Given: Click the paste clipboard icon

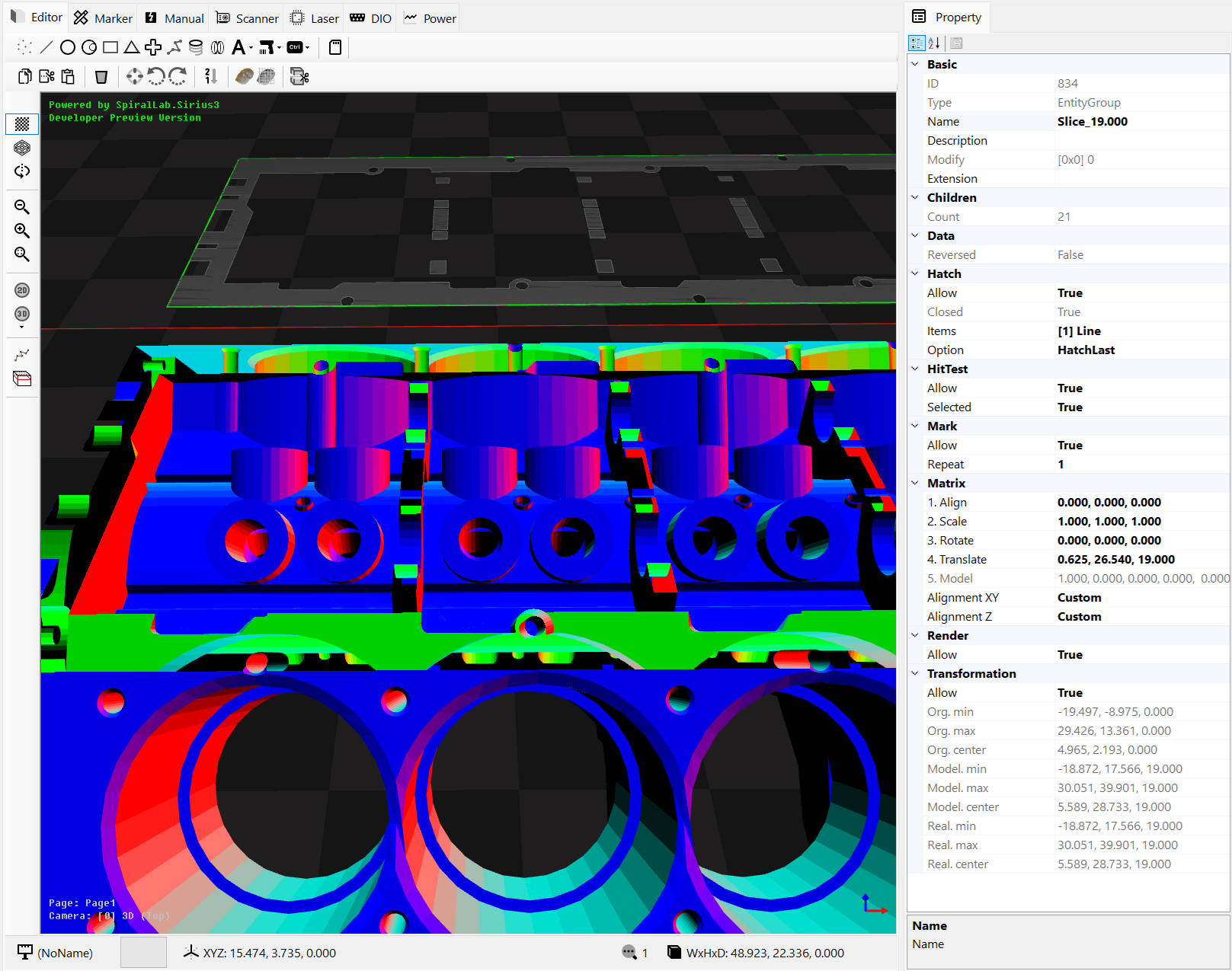Looking at the screenshot, I should pyautogui.click(x=69, y=77).
